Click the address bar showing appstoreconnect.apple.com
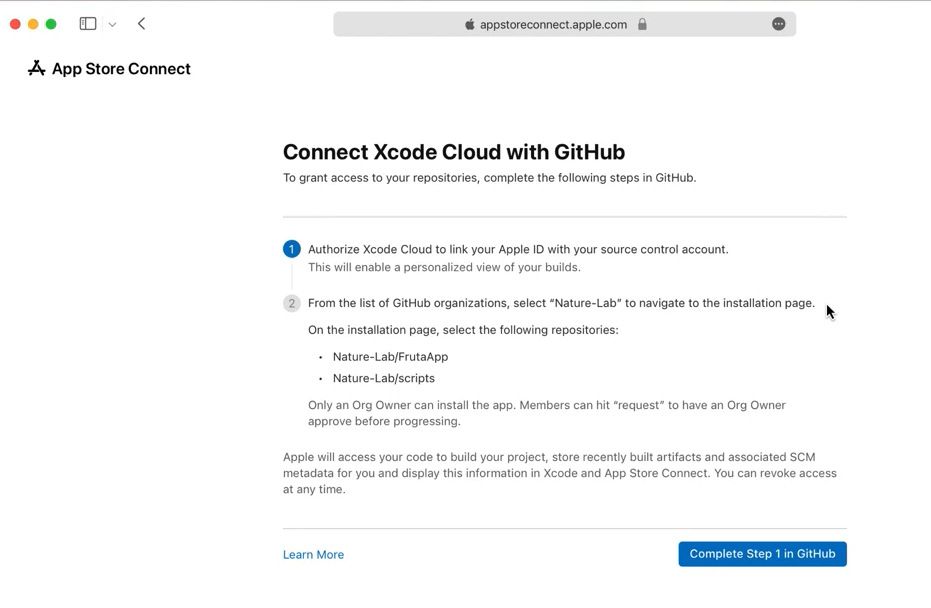The image size is (931, 608). pos(564,24)
